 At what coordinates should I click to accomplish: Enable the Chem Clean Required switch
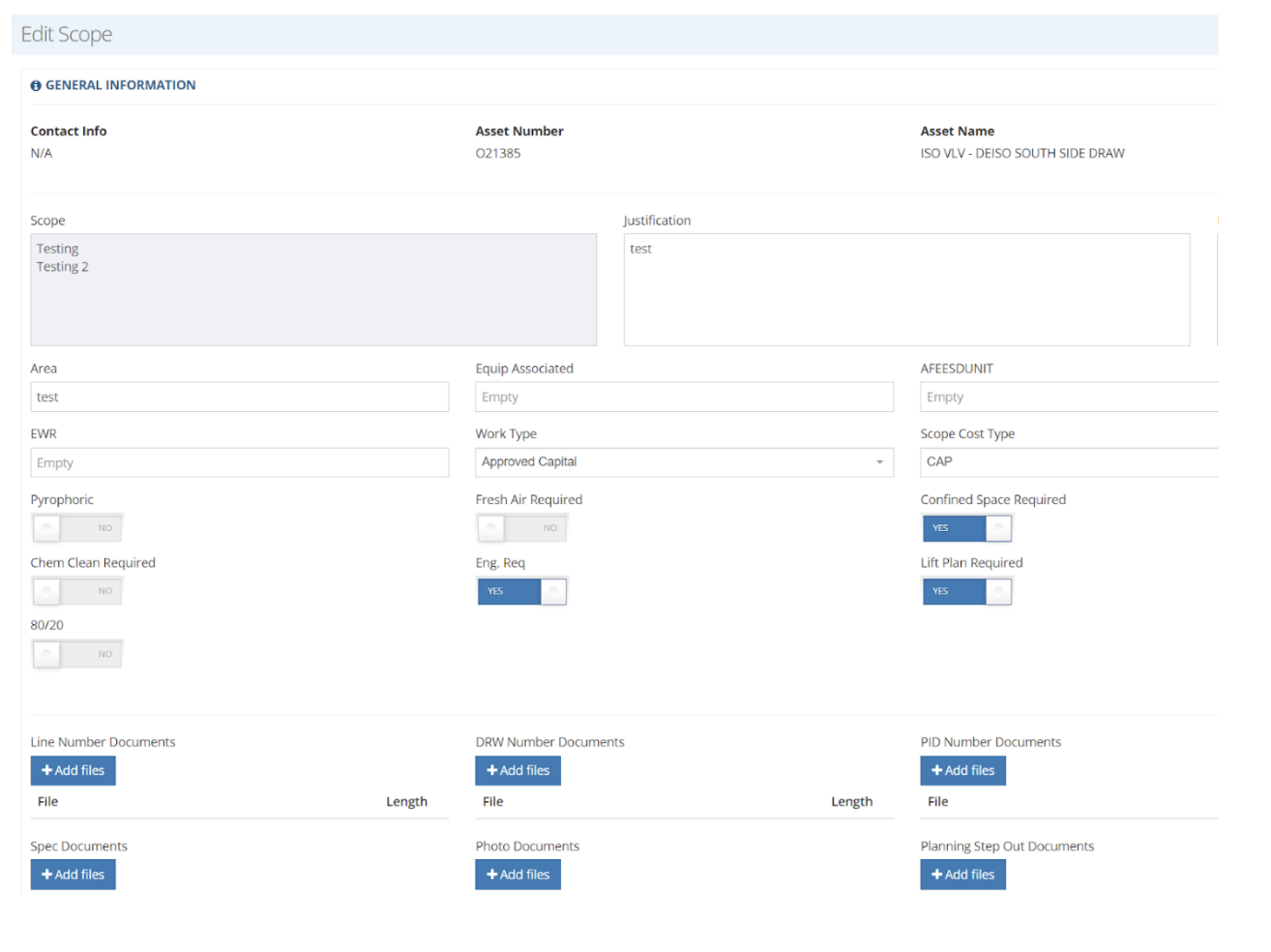click(77, 591)
